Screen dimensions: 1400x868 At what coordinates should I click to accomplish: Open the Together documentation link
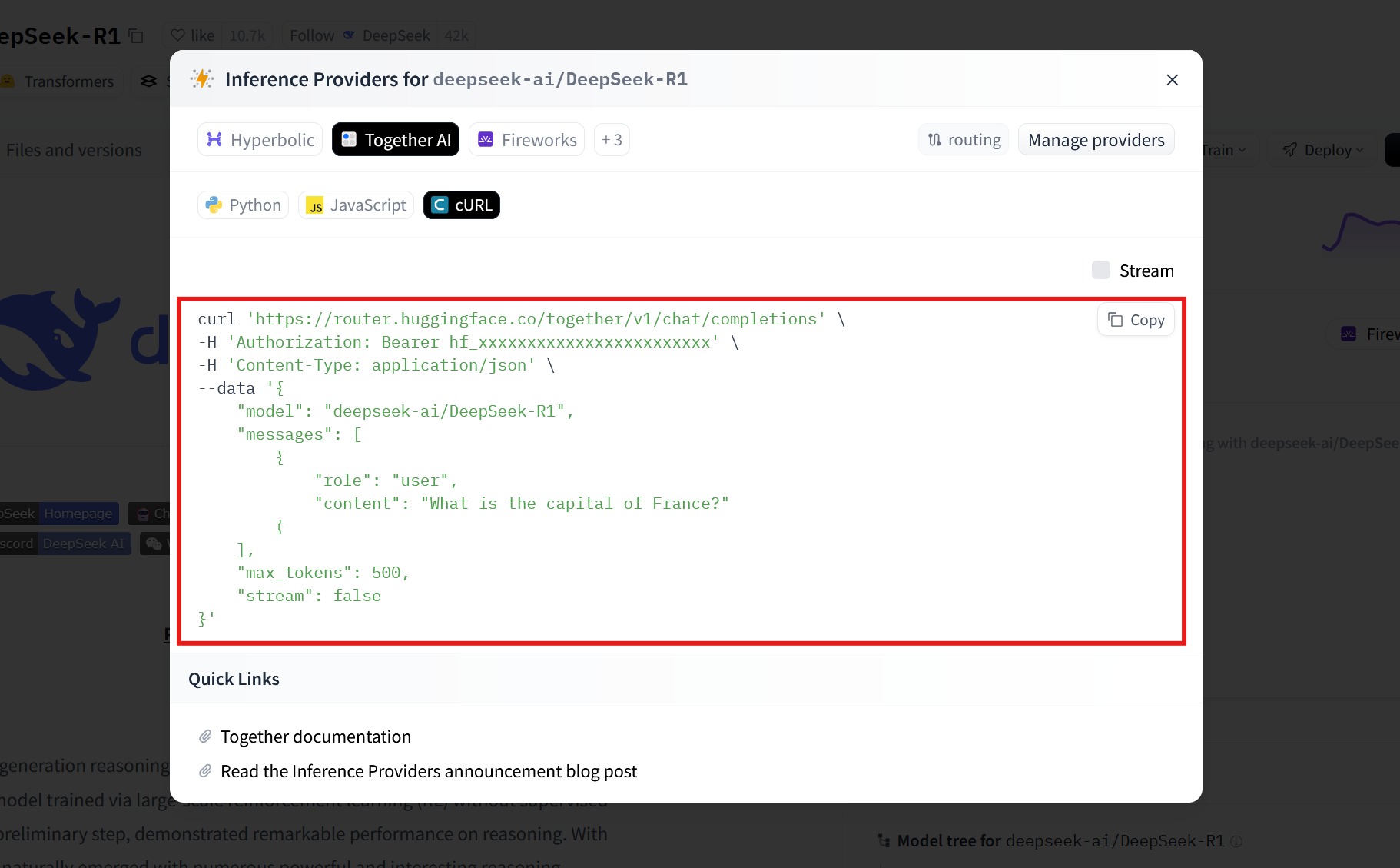pos(316,737)
